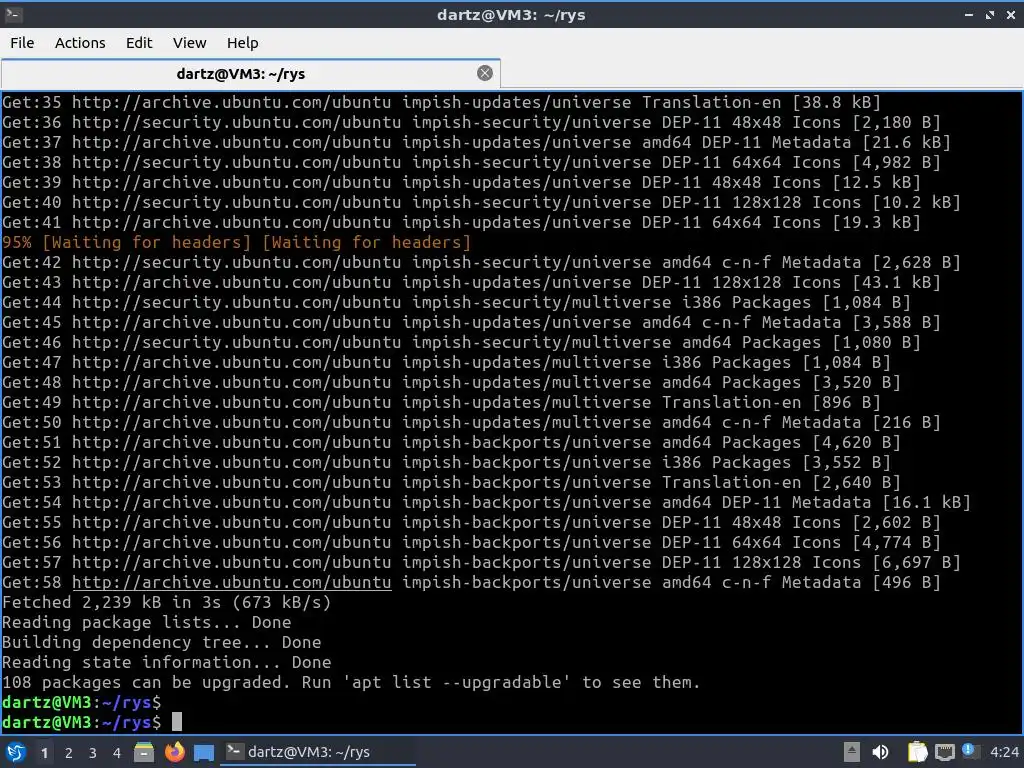Viewport: 1024px width, 768px height.
Task: Open the Actions menu
Action: click(x=80, y=43)
